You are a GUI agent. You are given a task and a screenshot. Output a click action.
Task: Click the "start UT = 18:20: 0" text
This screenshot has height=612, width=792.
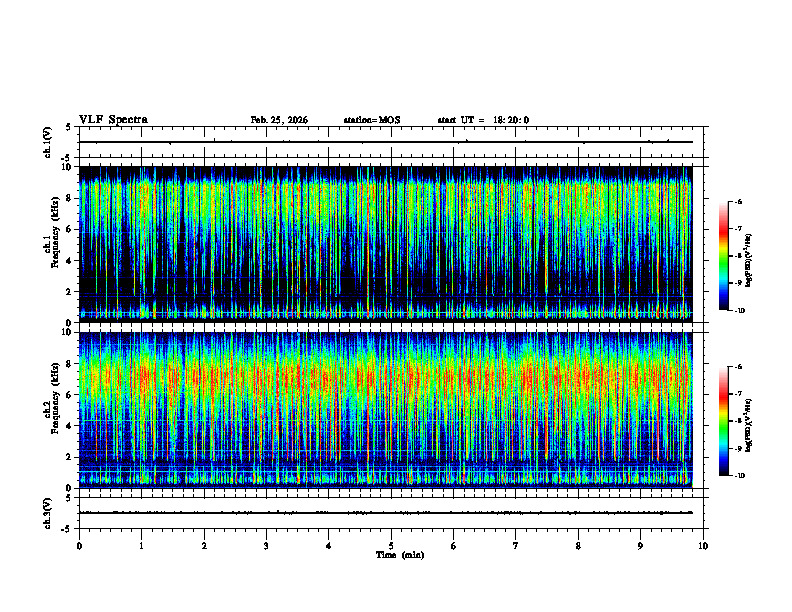[483, 120]
